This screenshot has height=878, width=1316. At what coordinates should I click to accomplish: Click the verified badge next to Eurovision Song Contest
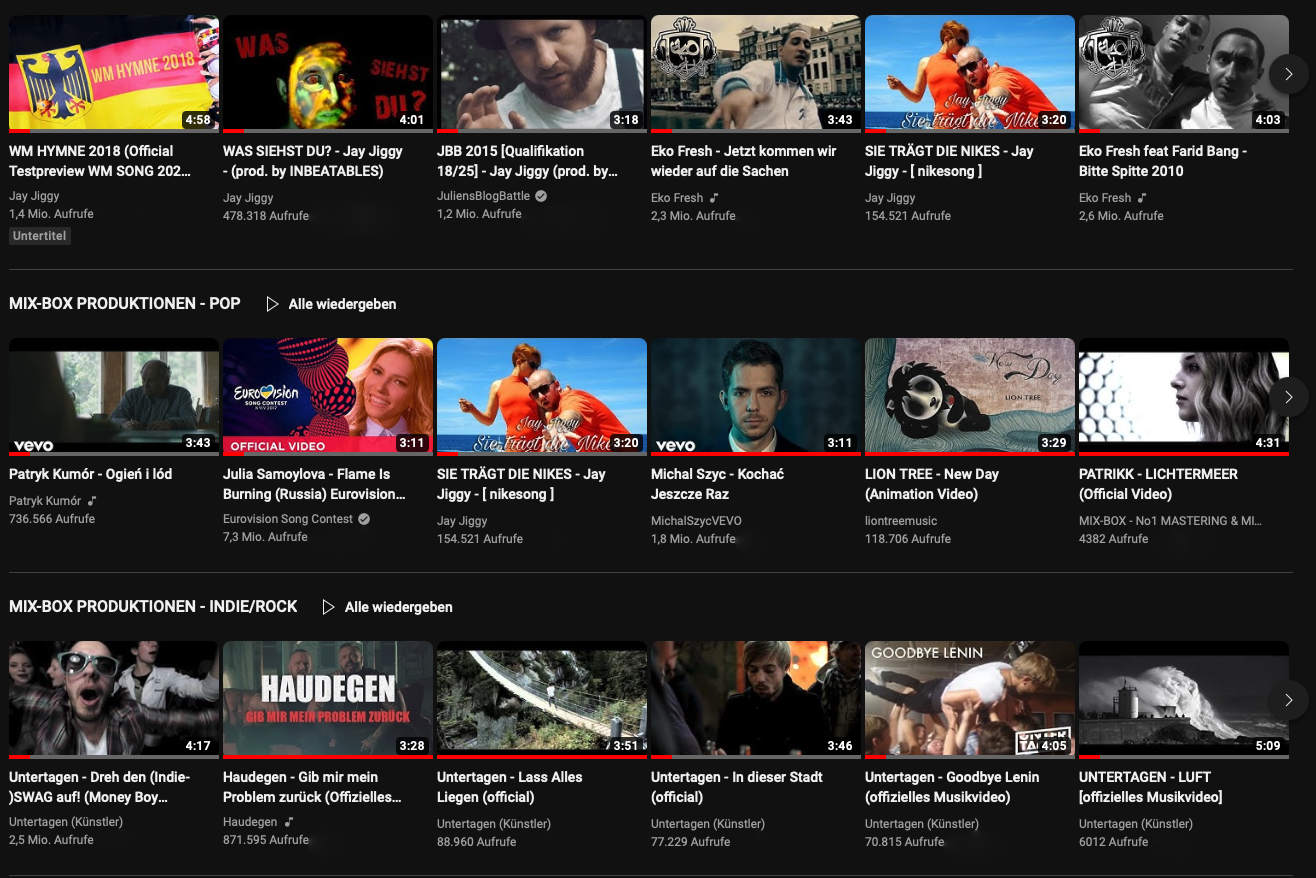364,519
